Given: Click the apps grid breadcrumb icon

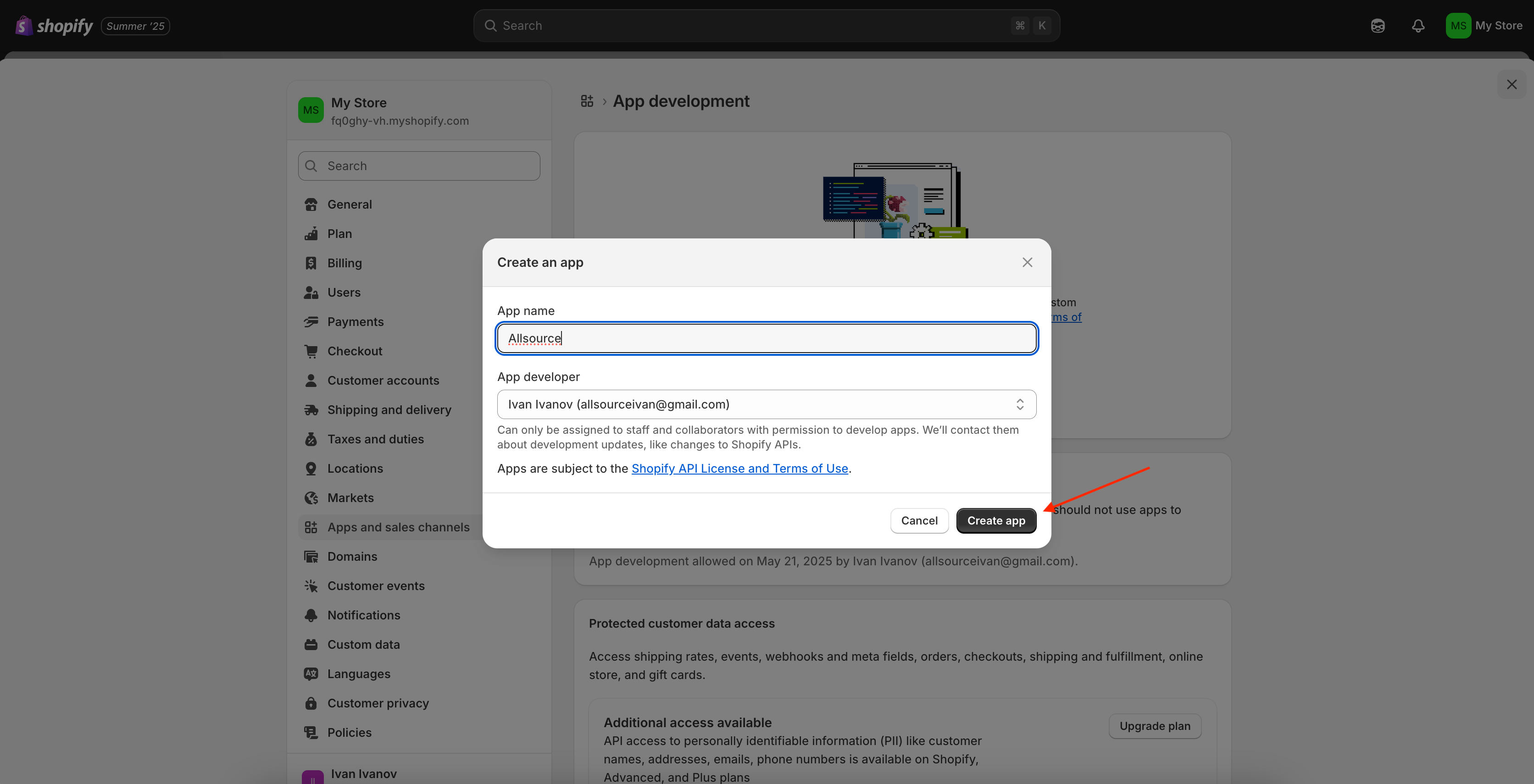Looking at the screenshot, I should pos(587,101).
